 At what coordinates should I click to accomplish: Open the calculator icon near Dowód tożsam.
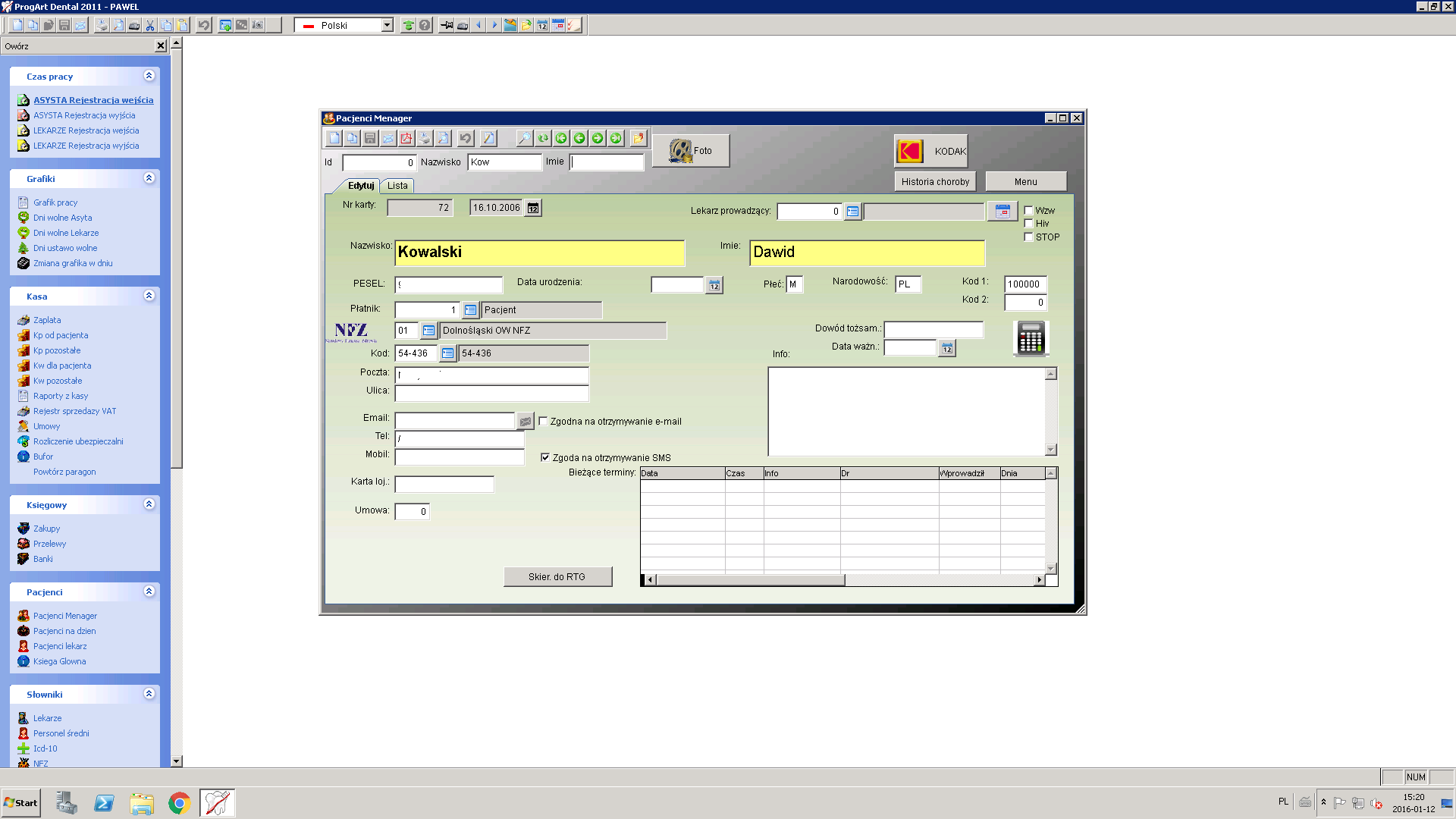click(1031, 338)
